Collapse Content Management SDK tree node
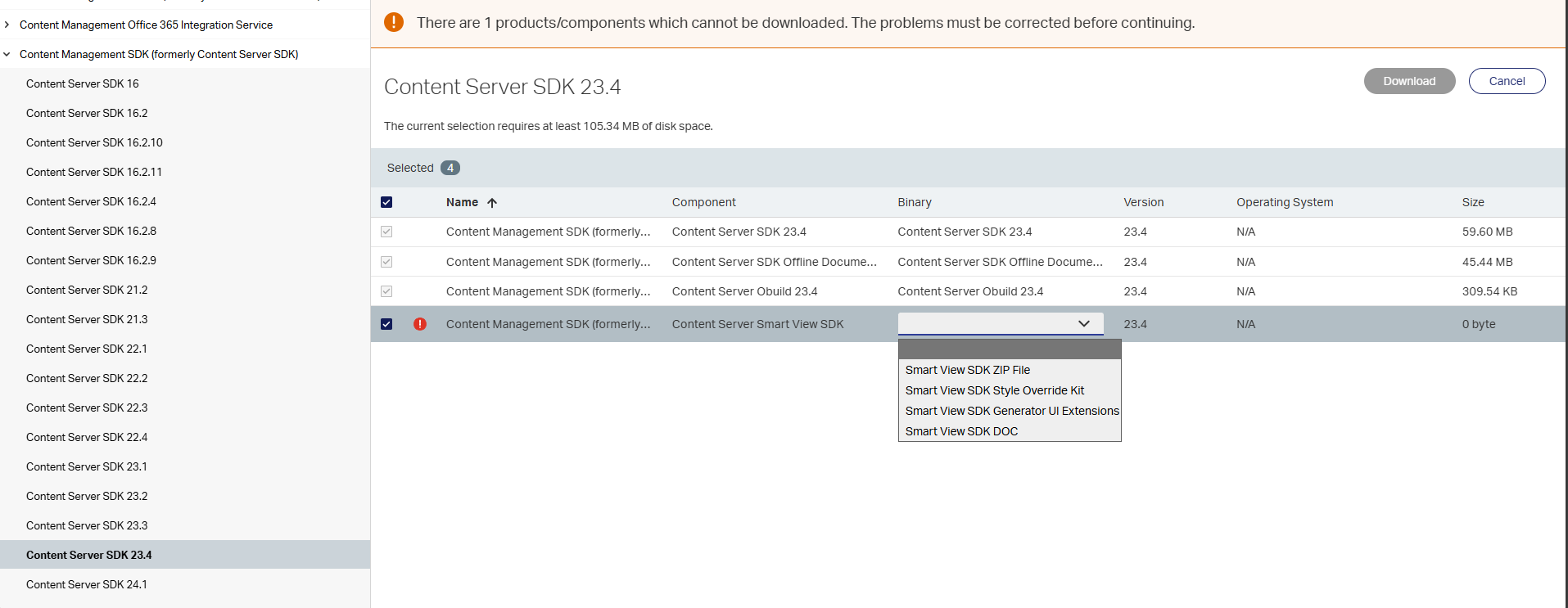This screenshot has height=608, width=1568. pyautogui.click(x=7, y=54)
